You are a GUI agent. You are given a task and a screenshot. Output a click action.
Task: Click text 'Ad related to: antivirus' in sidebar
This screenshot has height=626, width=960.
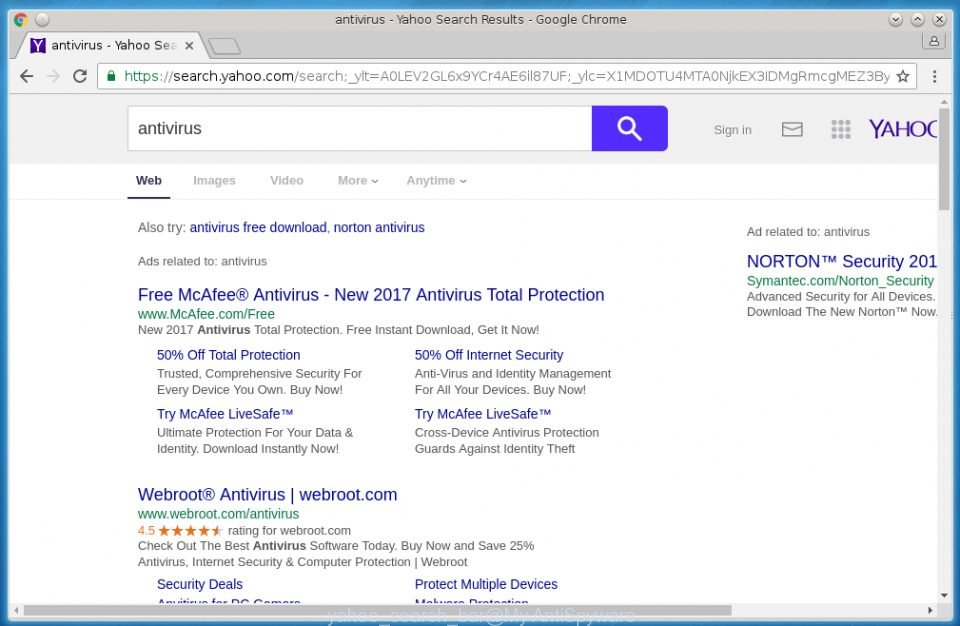[808, 232]
